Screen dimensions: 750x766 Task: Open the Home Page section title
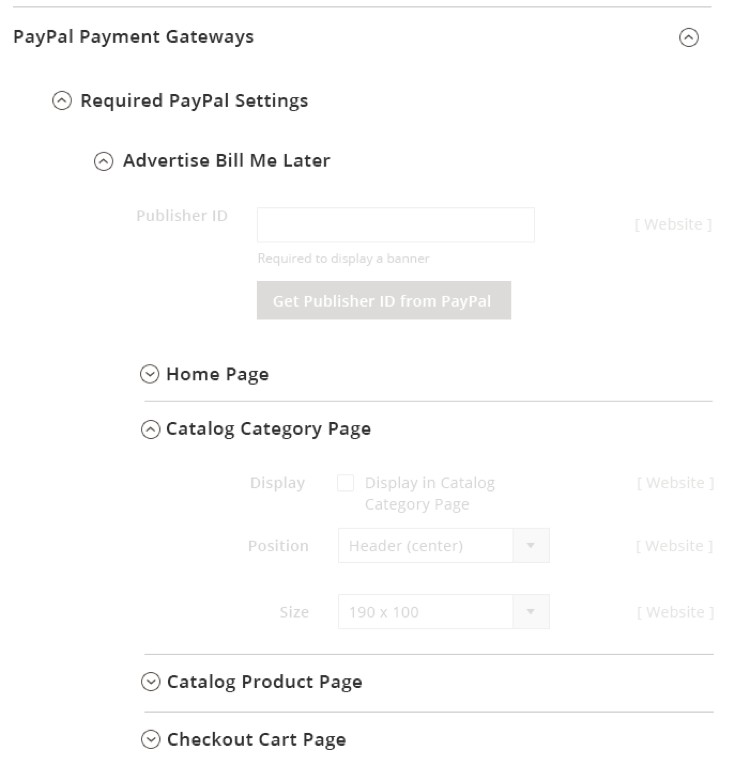pyautogui.click(x=217, y=375)
